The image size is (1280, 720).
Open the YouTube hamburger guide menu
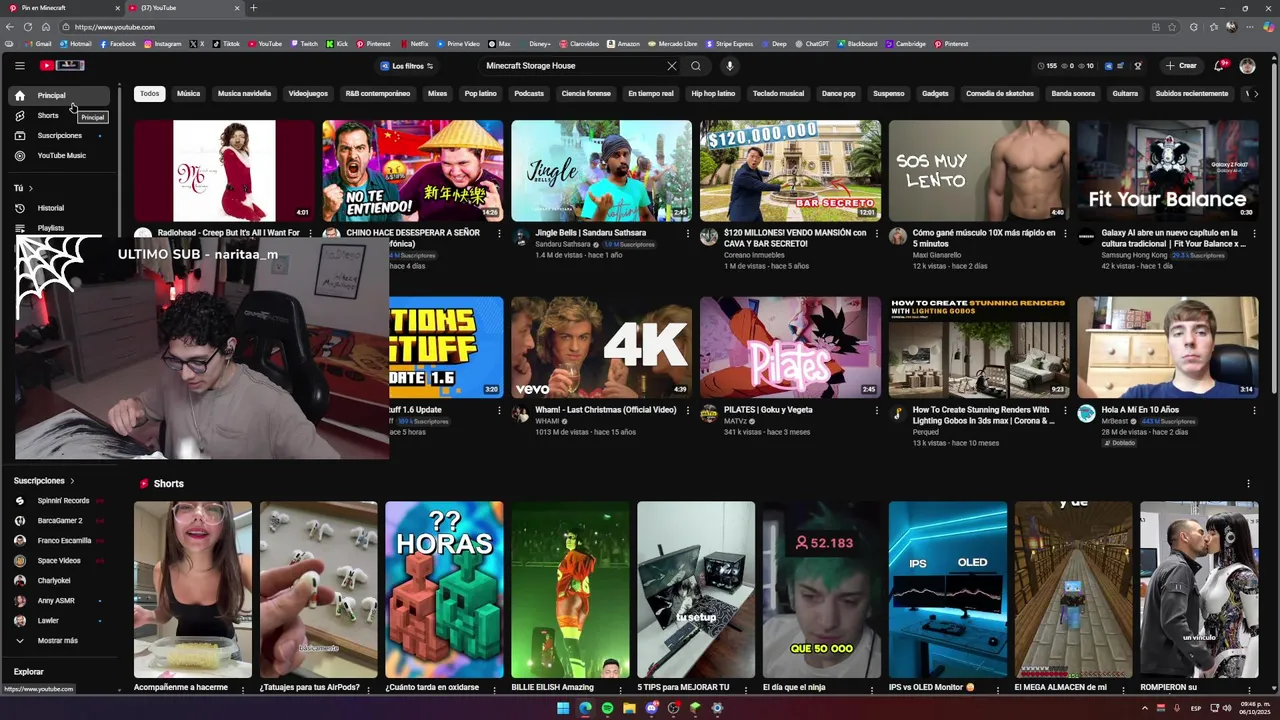(x=19, y=66)
